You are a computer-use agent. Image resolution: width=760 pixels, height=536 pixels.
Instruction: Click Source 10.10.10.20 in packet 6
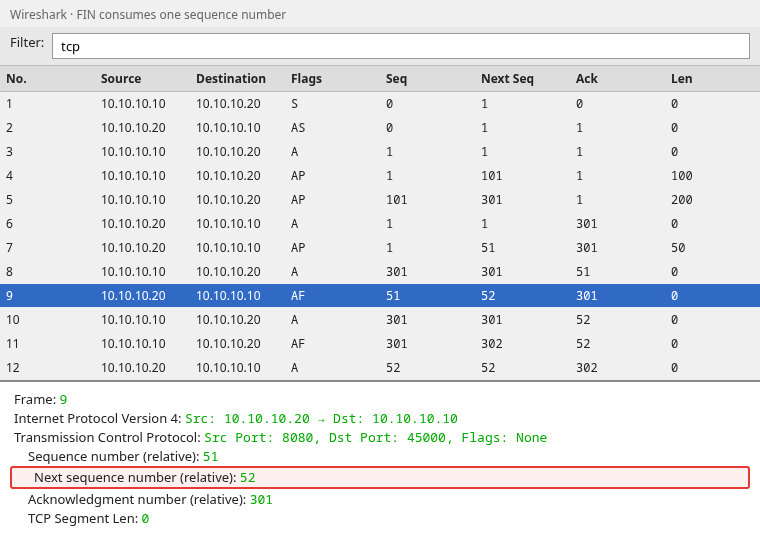[133, 223]
